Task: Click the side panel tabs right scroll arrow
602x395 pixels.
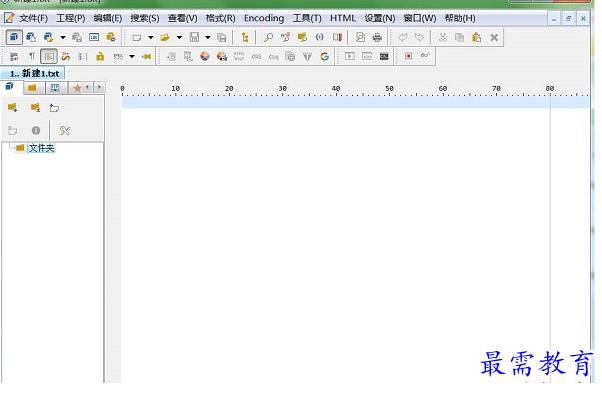Action: pos(99,87)
